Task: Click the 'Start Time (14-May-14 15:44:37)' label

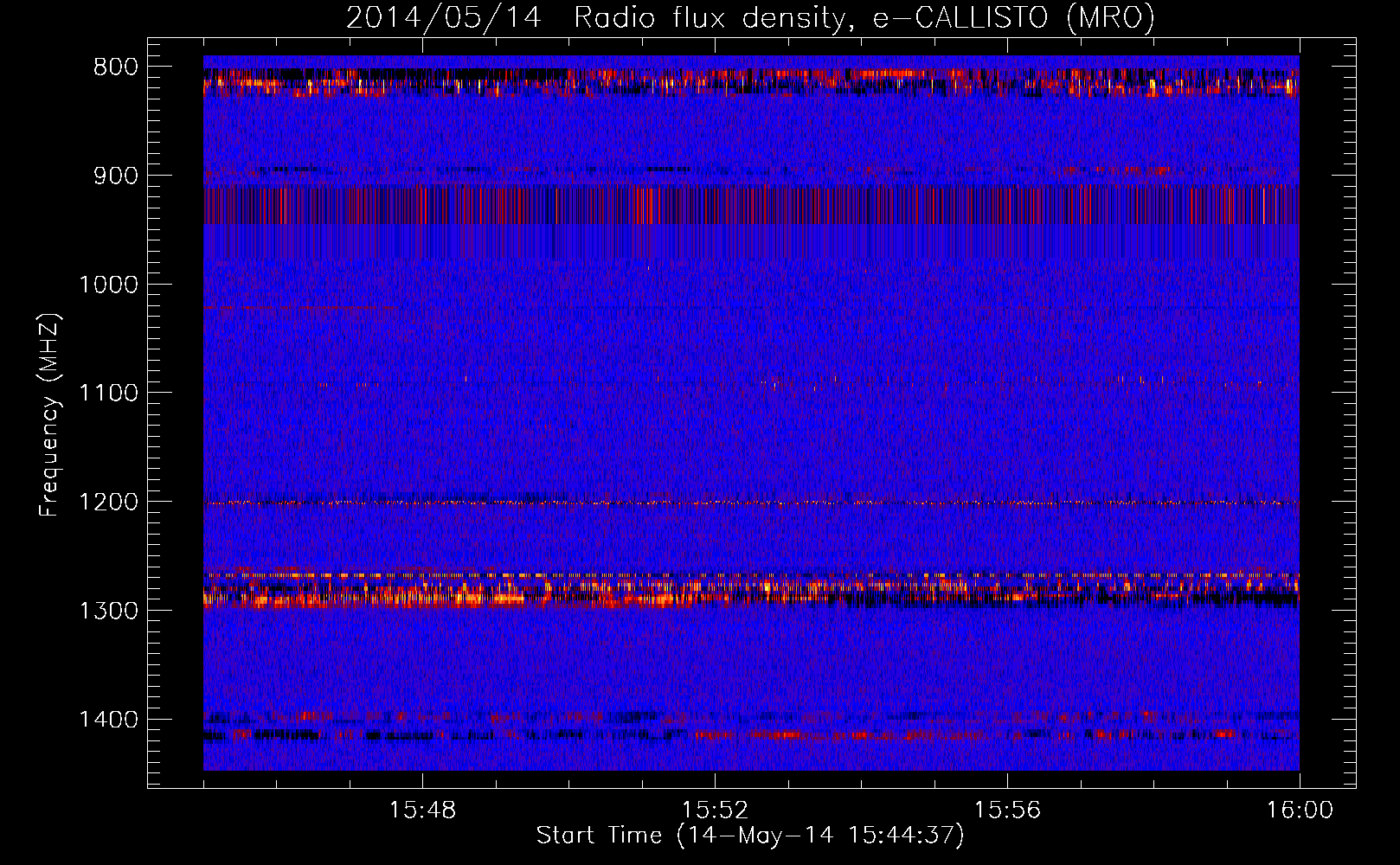Action: click(x=750, y=836)
